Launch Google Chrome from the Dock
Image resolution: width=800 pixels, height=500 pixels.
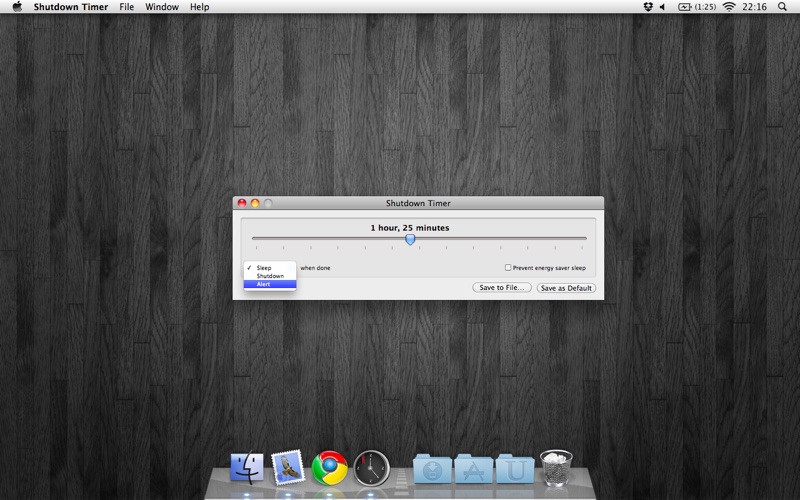(330, 467)
